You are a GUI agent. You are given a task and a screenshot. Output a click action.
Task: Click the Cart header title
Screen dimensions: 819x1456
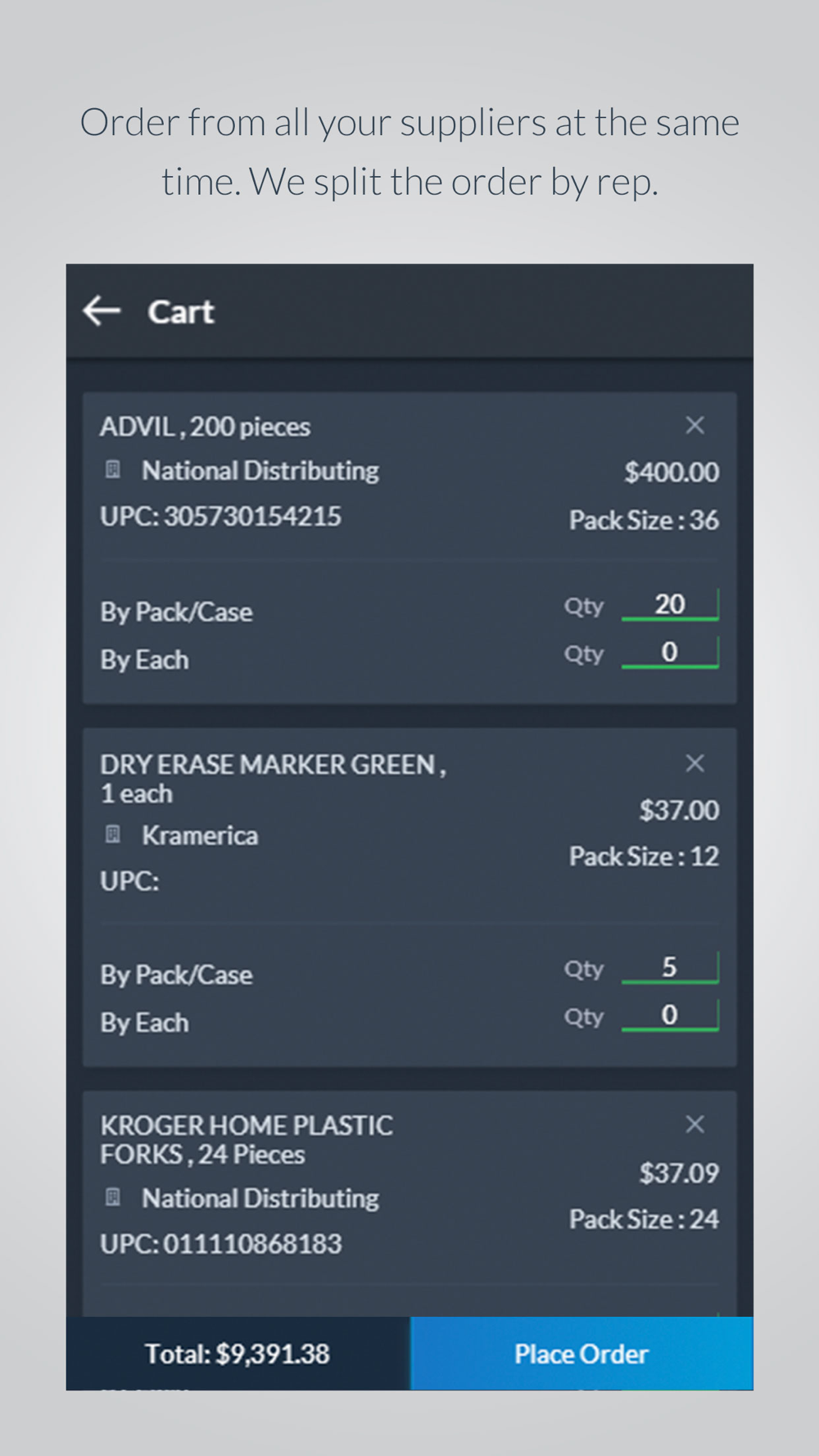coord(181,312)
